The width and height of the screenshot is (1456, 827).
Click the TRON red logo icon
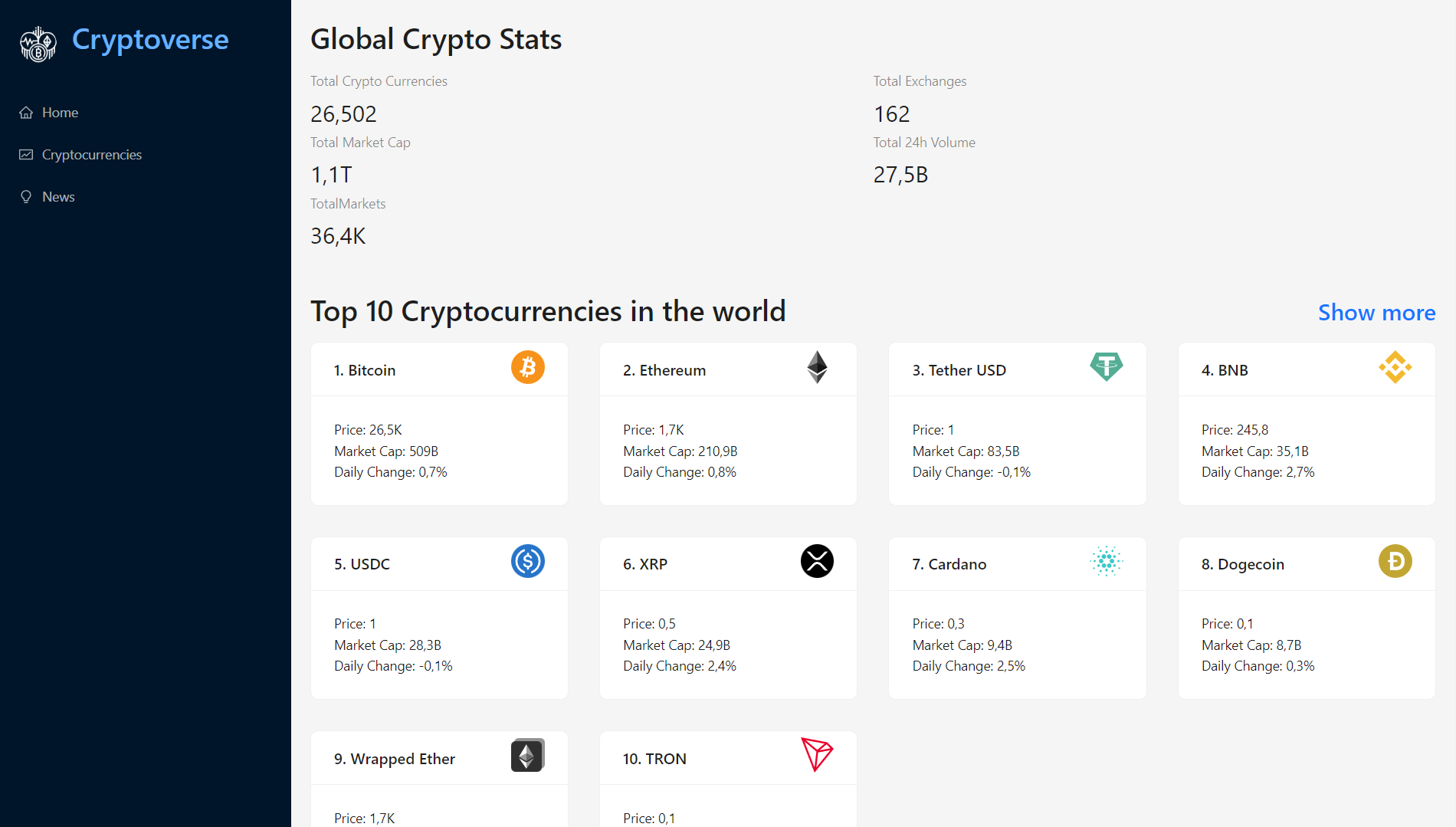point(817,756)
